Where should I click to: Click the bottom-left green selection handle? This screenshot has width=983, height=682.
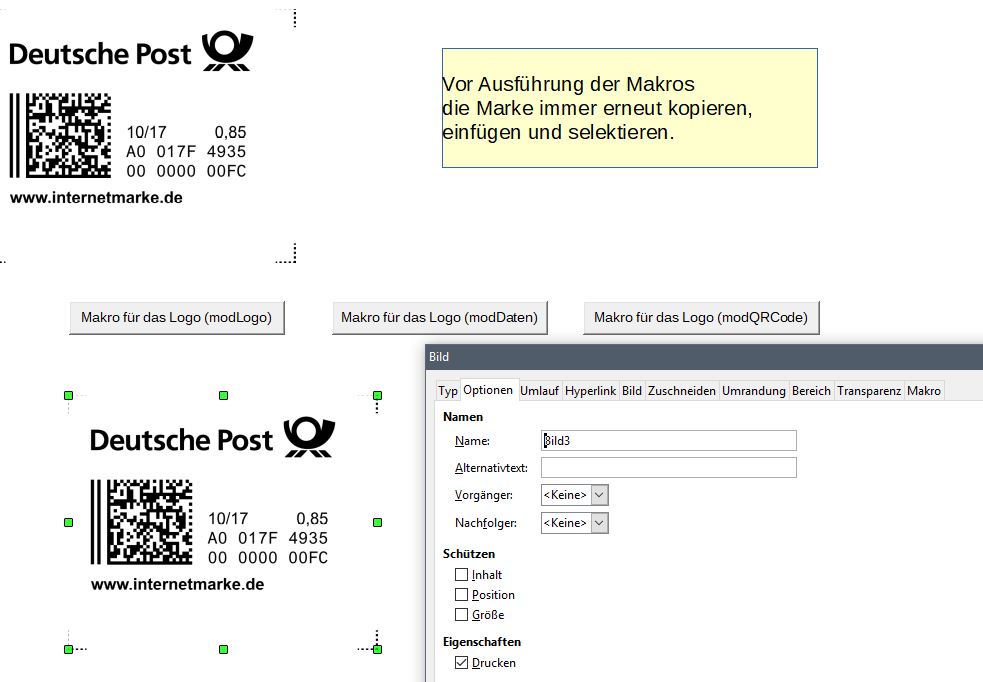68,649
